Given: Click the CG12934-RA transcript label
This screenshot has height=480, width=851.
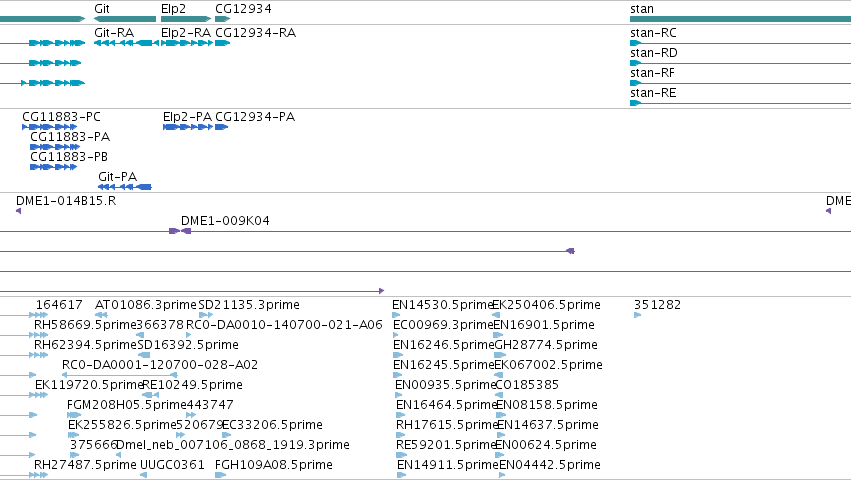Looking at the screenshot, I should pos(256,33).
